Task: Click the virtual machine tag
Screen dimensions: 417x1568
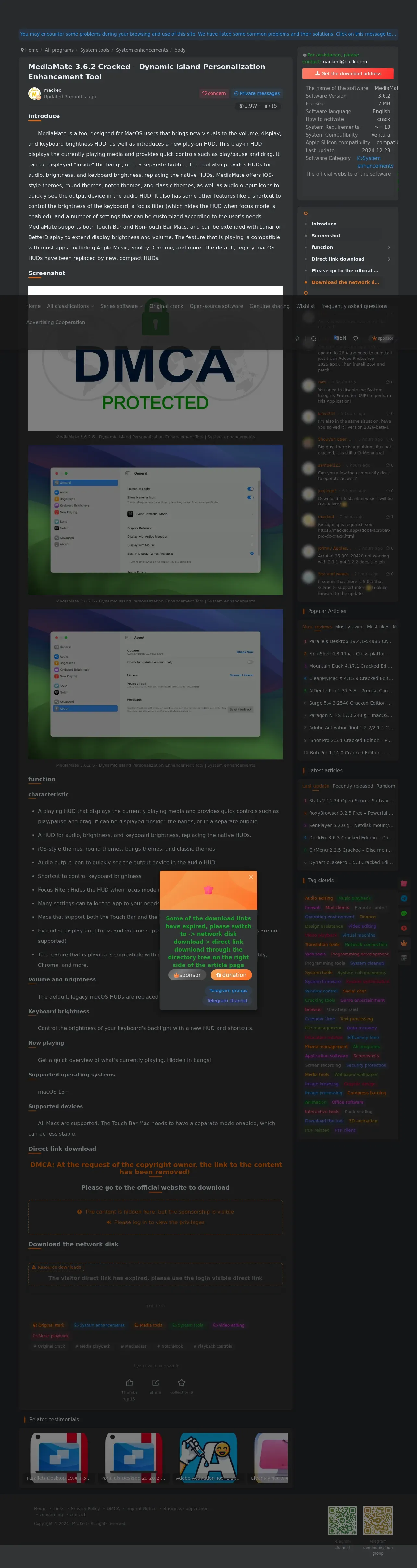Action: coord(359,936)
